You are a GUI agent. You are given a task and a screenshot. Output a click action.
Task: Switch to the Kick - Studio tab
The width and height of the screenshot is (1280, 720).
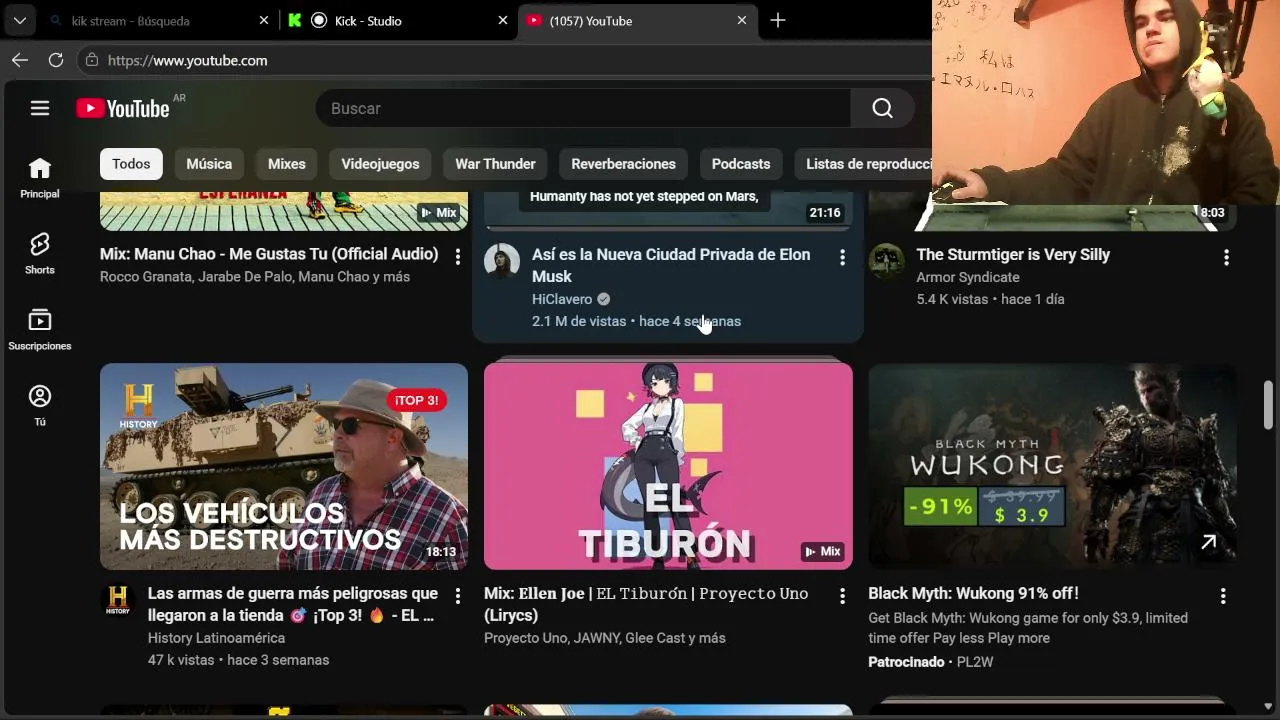tap(397, 20)
